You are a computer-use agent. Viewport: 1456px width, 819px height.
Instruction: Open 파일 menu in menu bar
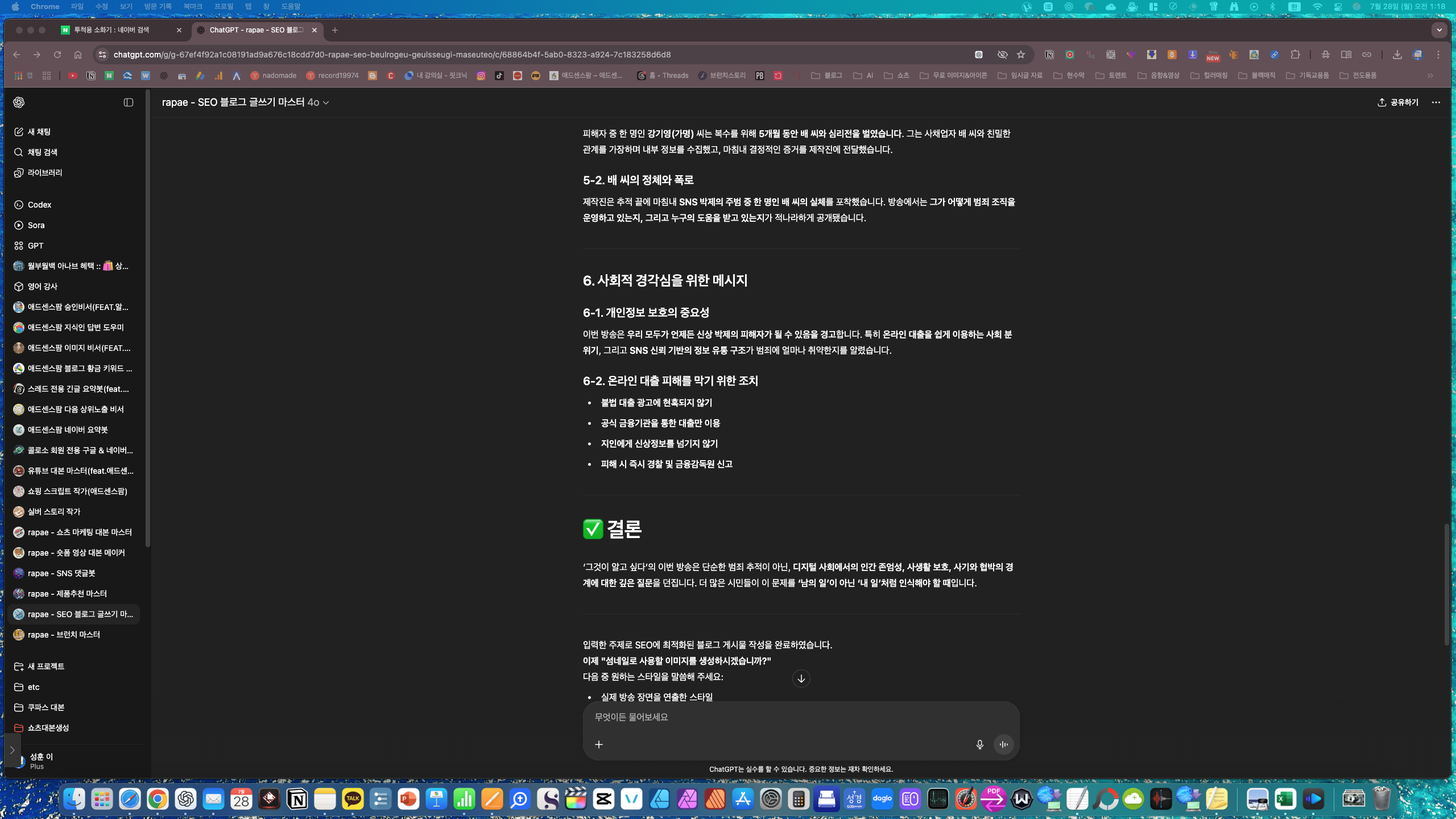77,6
